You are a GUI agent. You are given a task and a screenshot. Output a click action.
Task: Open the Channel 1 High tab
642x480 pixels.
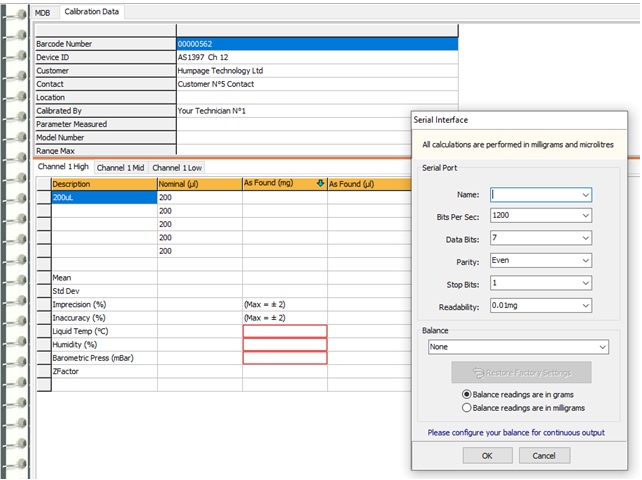63,167
